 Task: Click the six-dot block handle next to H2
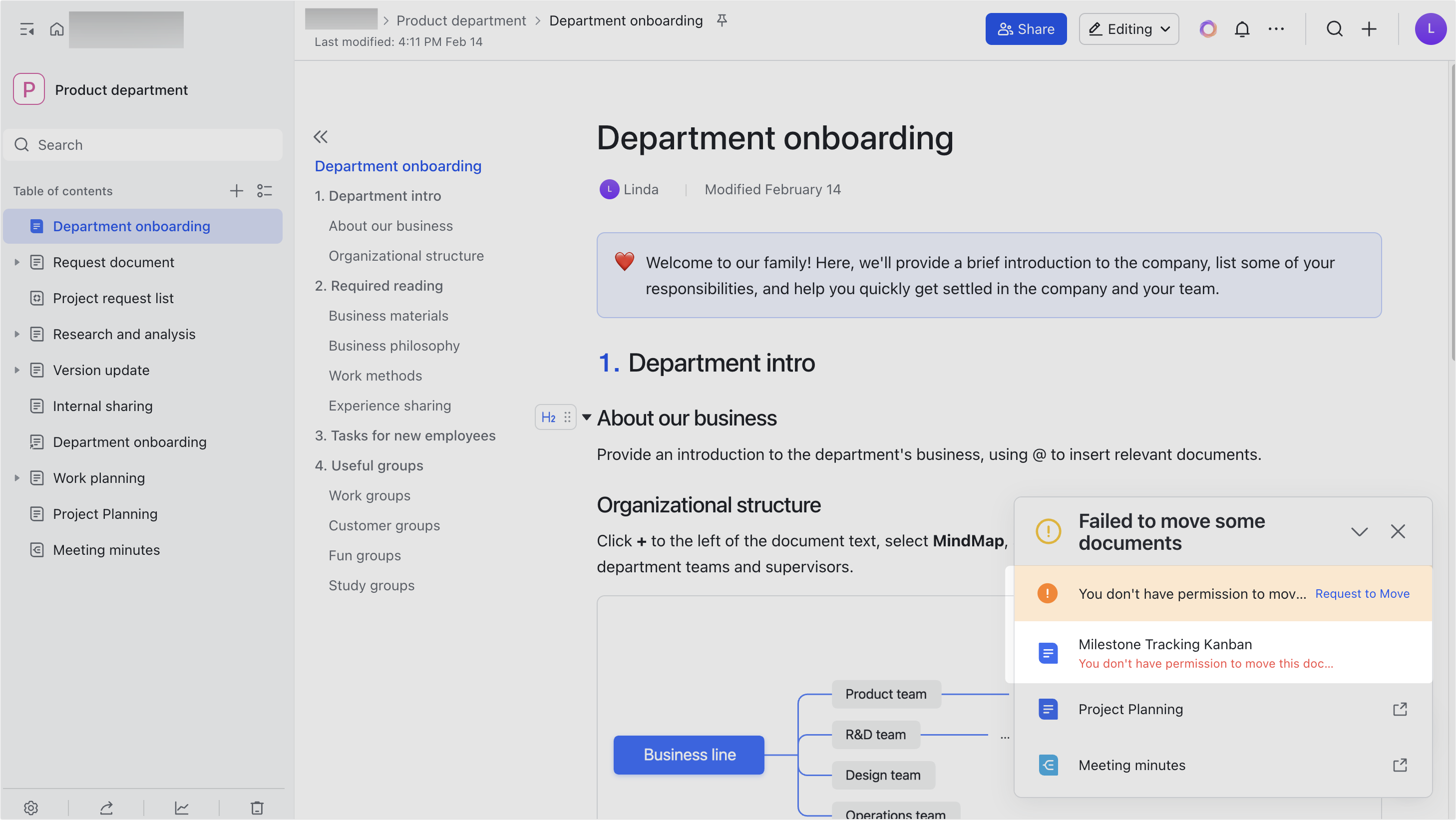567,417
